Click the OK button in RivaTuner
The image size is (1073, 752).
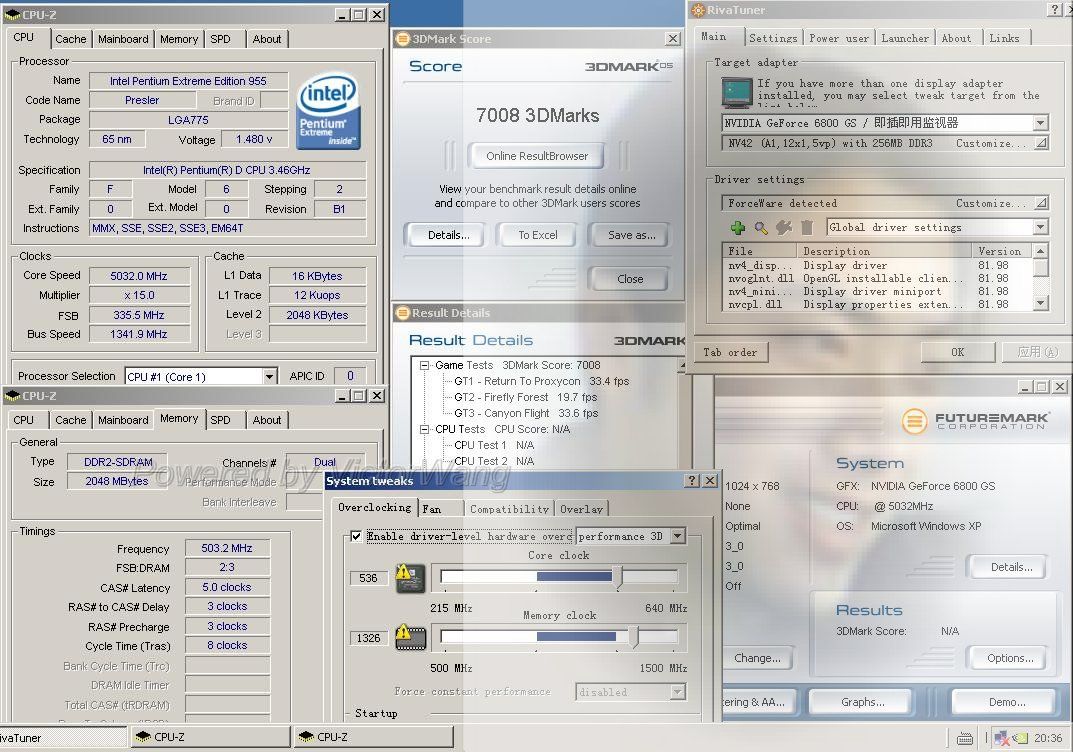point(957,352)
